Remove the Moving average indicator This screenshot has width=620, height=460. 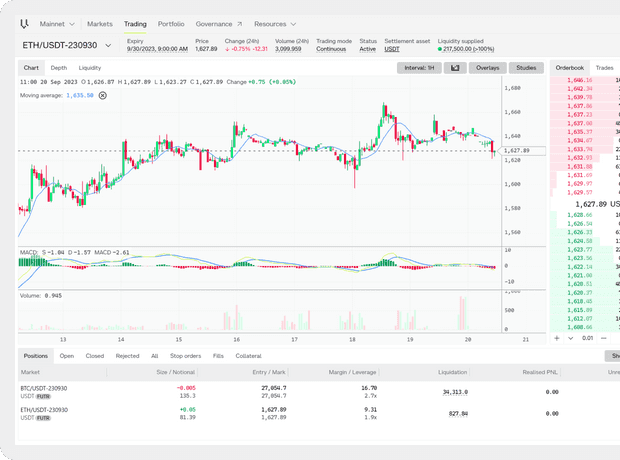click(x=103, y=95)
